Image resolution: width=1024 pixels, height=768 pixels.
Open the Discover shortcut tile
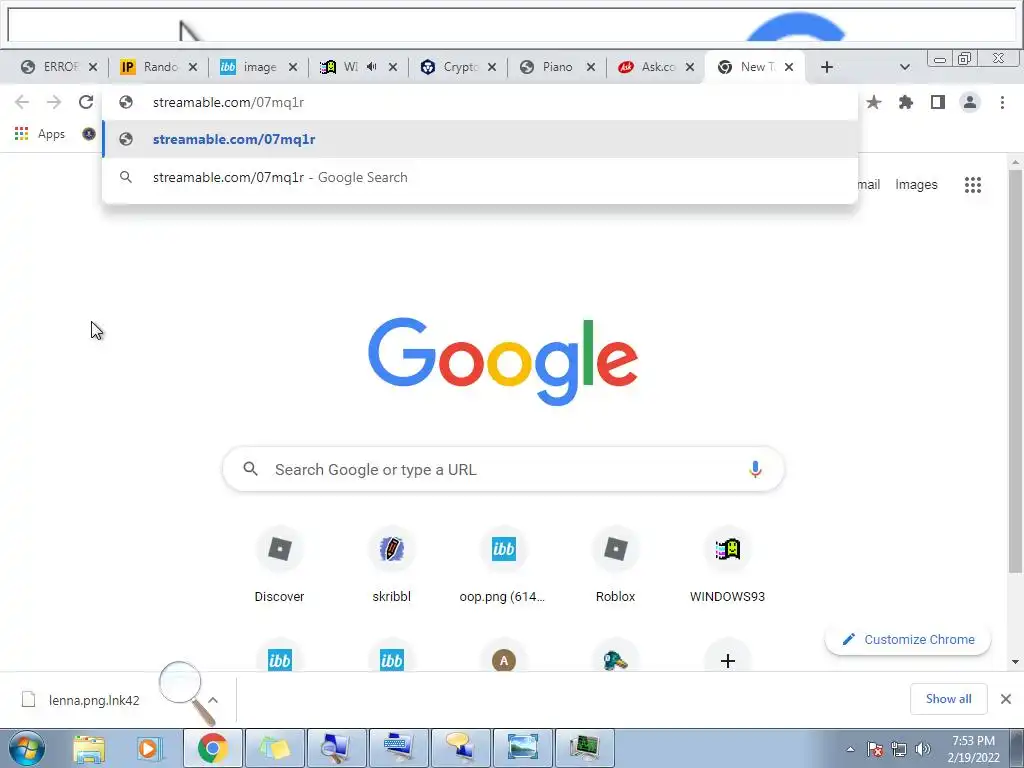click(280, 566)
